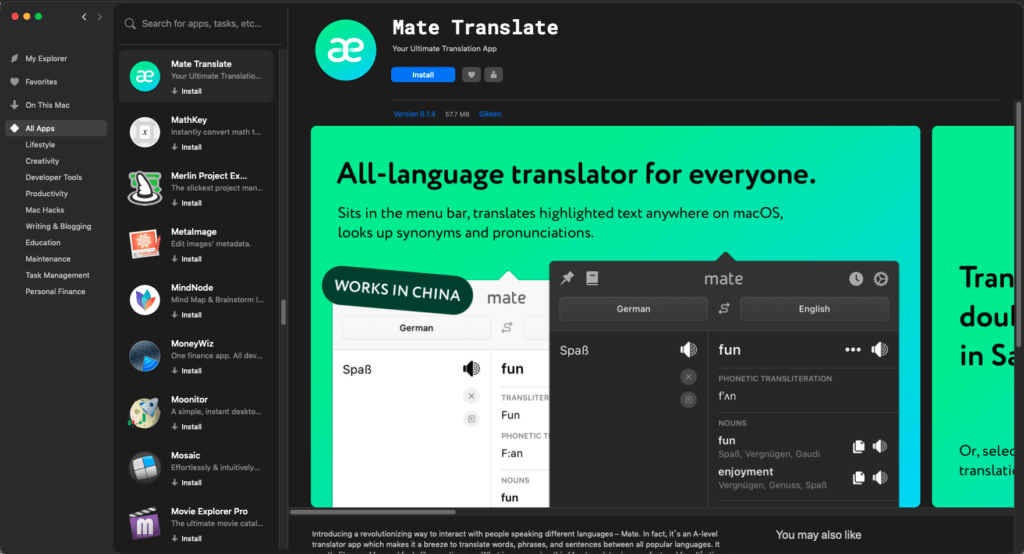Image resolution: width=1024 pixels, height=554 pixels.
Task: Click the 'You may also like' heading
Action: click(x=818, y=535)
